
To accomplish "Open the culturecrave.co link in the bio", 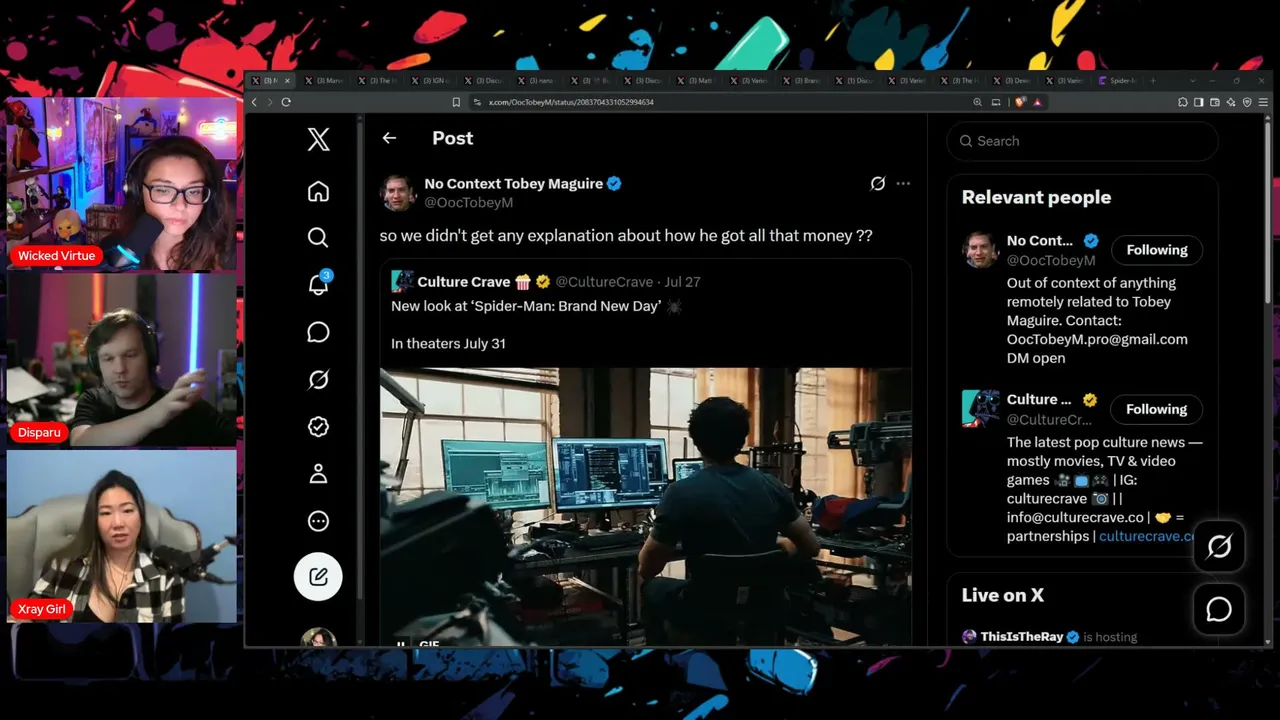I will click(x=1147, y=536).
